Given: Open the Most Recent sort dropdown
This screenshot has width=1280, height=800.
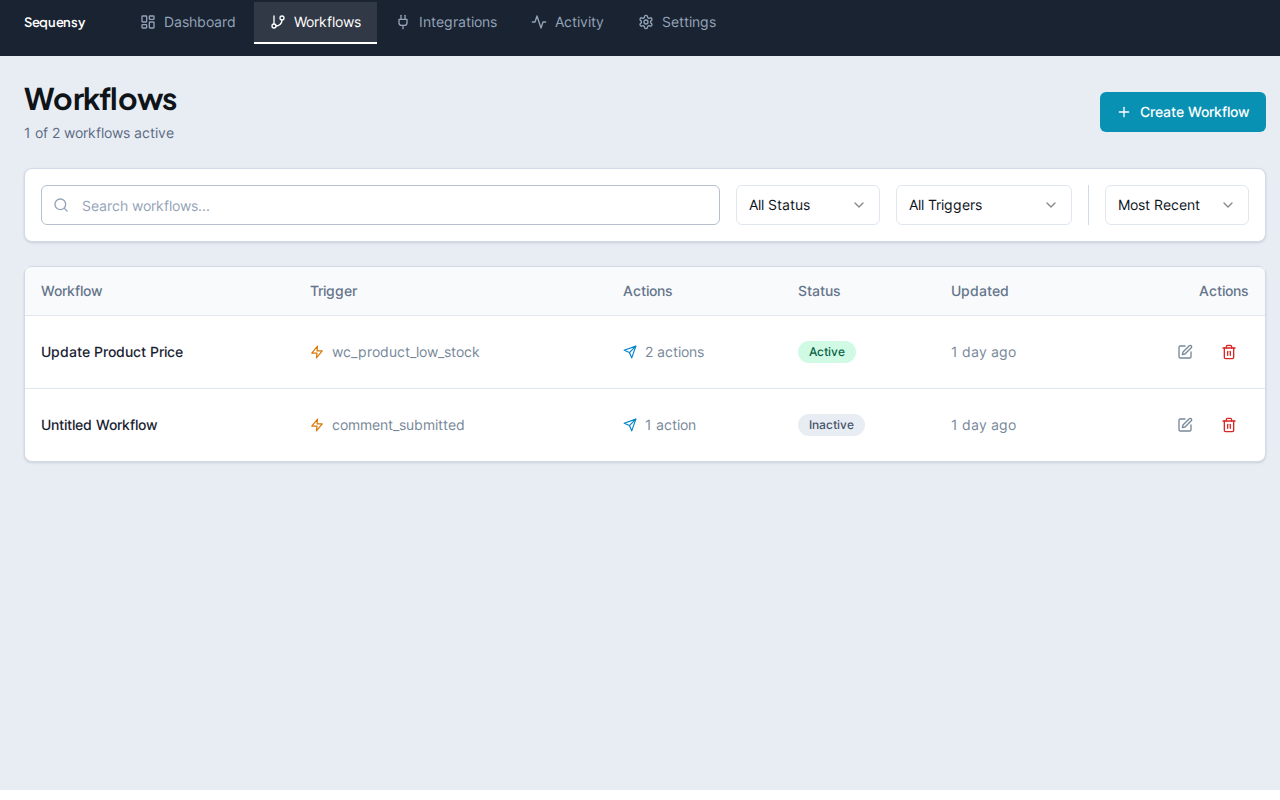Looking at the screenshot, I should [x=1176, y=205].
